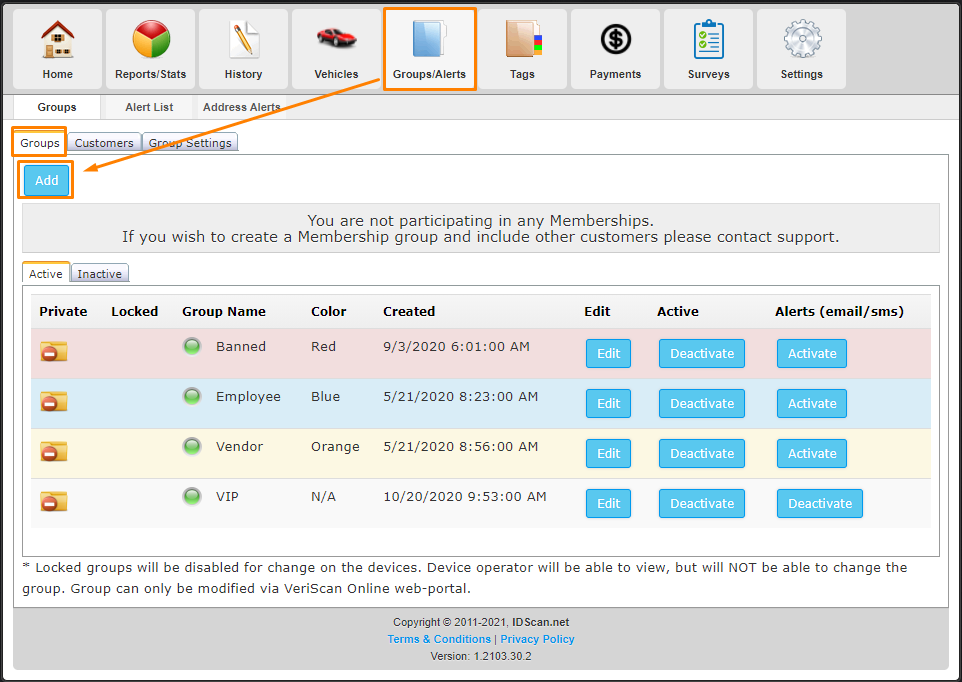The image size is (962, 682).
Task: Click the Private column header
Action: tap(63, 312)
